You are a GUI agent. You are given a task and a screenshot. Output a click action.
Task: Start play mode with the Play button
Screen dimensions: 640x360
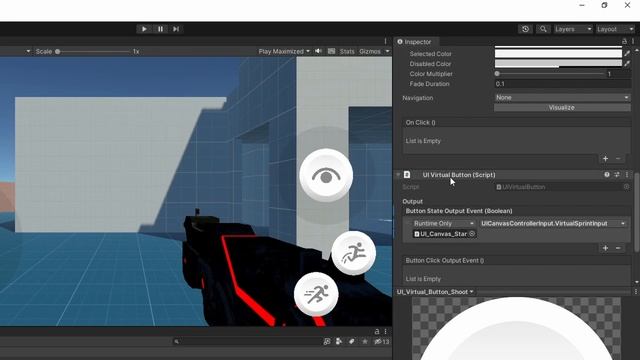(144, 29)
